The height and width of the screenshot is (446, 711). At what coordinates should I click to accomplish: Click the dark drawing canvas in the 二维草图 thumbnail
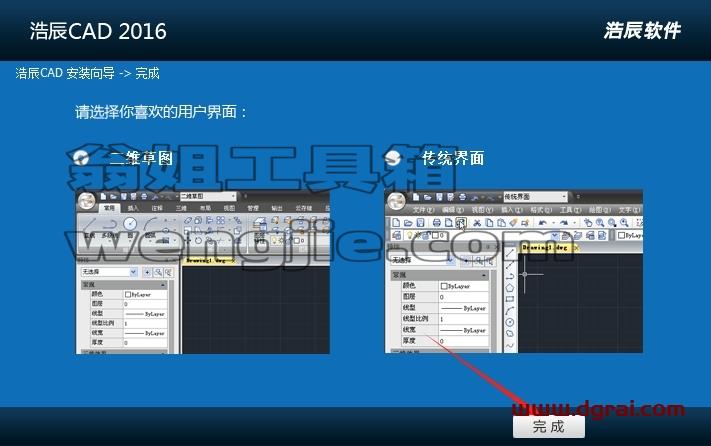click(x=255, y=310)
